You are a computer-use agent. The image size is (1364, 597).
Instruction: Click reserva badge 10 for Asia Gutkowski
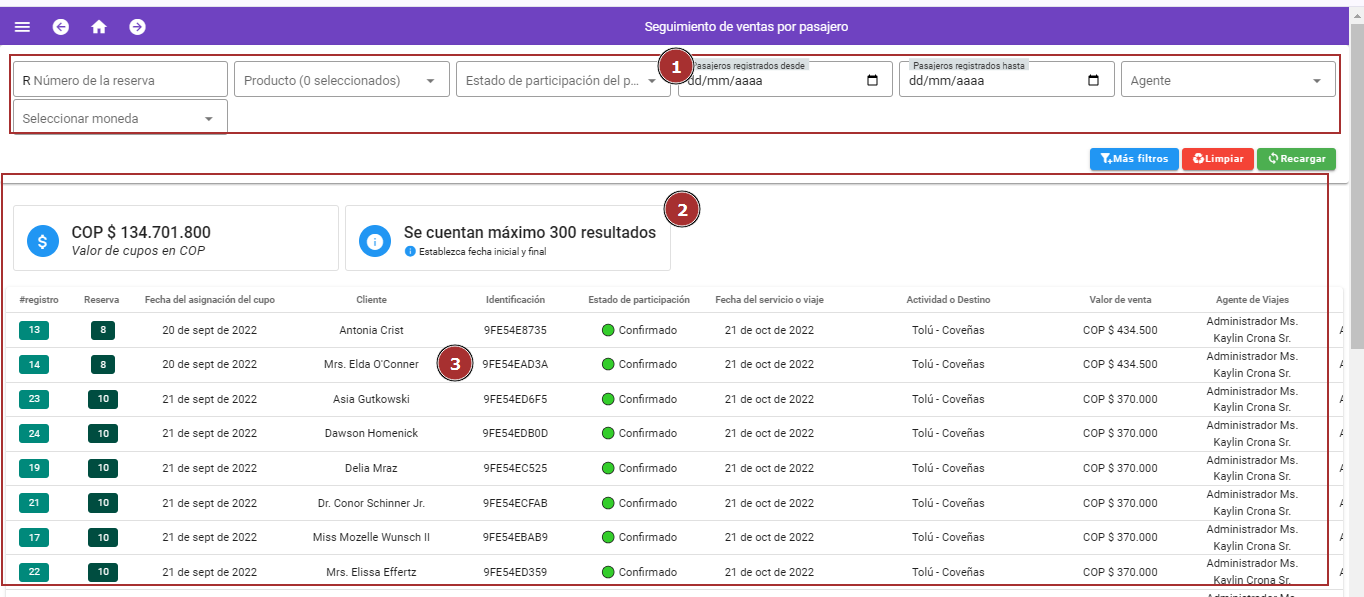[102, 399]
